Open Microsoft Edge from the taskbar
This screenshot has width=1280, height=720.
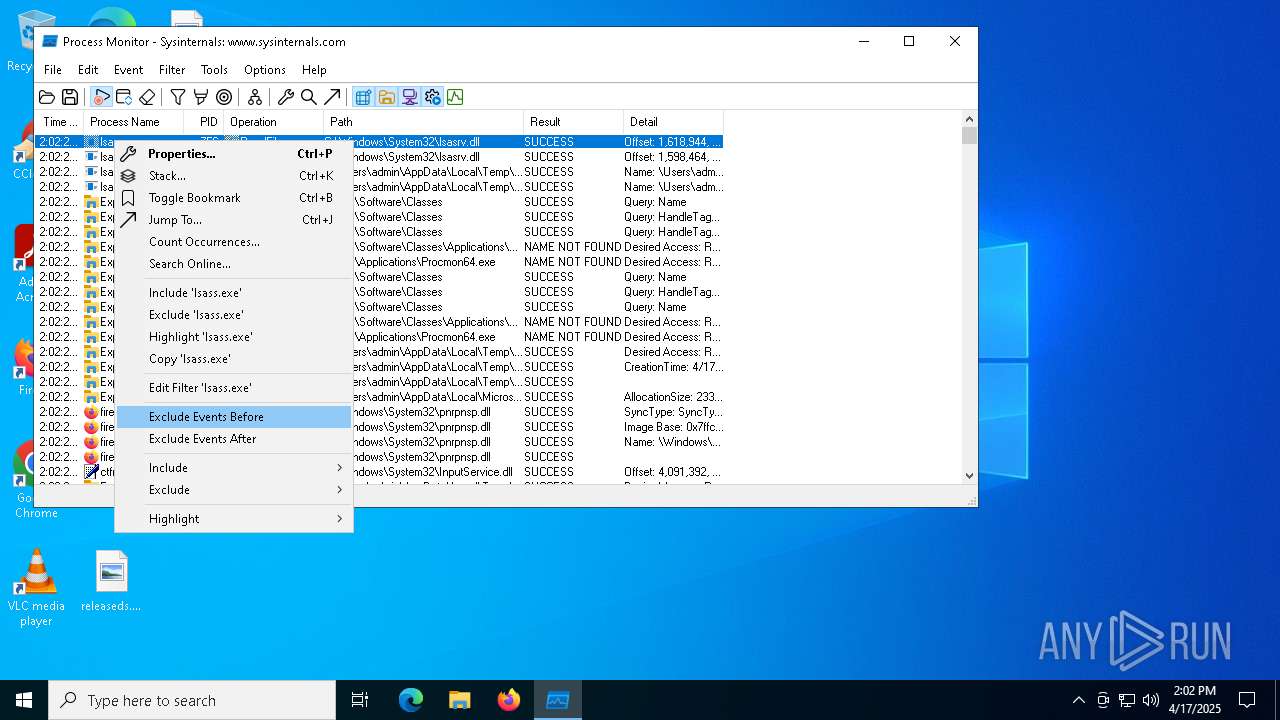pyautogui.click(x=411, y=700)
